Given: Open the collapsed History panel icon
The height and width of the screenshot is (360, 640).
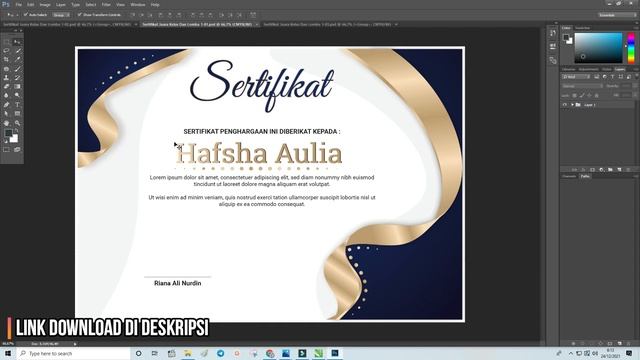Looking at the screenshot, I should pos(553,33).
